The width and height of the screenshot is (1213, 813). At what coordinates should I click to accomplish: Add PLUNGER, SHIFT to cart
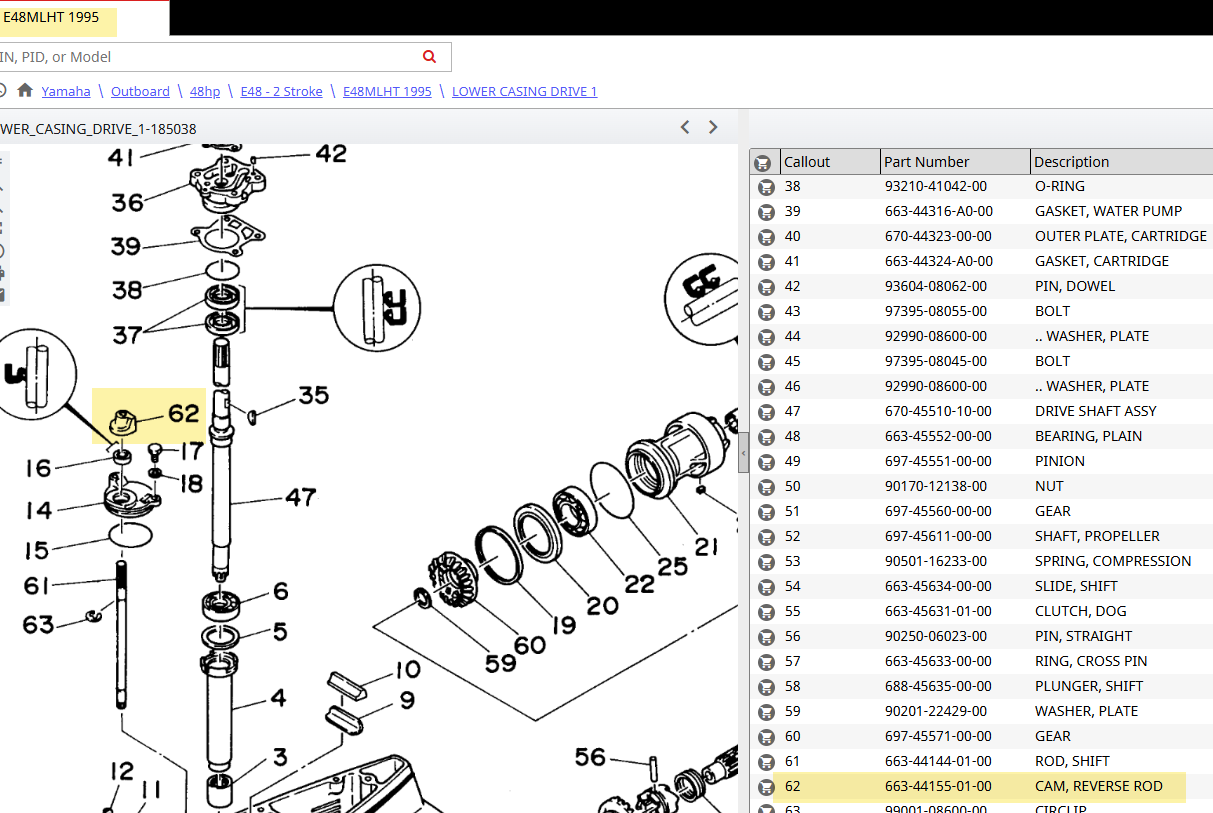click(x=766, y=687)
